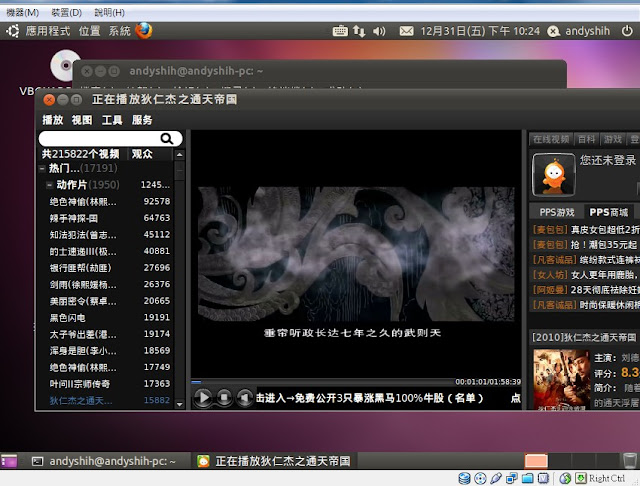Collapse the 动作片 category node
Image resolution: width=640 pixels, height=486 pixels.
[x=49, y=185]
